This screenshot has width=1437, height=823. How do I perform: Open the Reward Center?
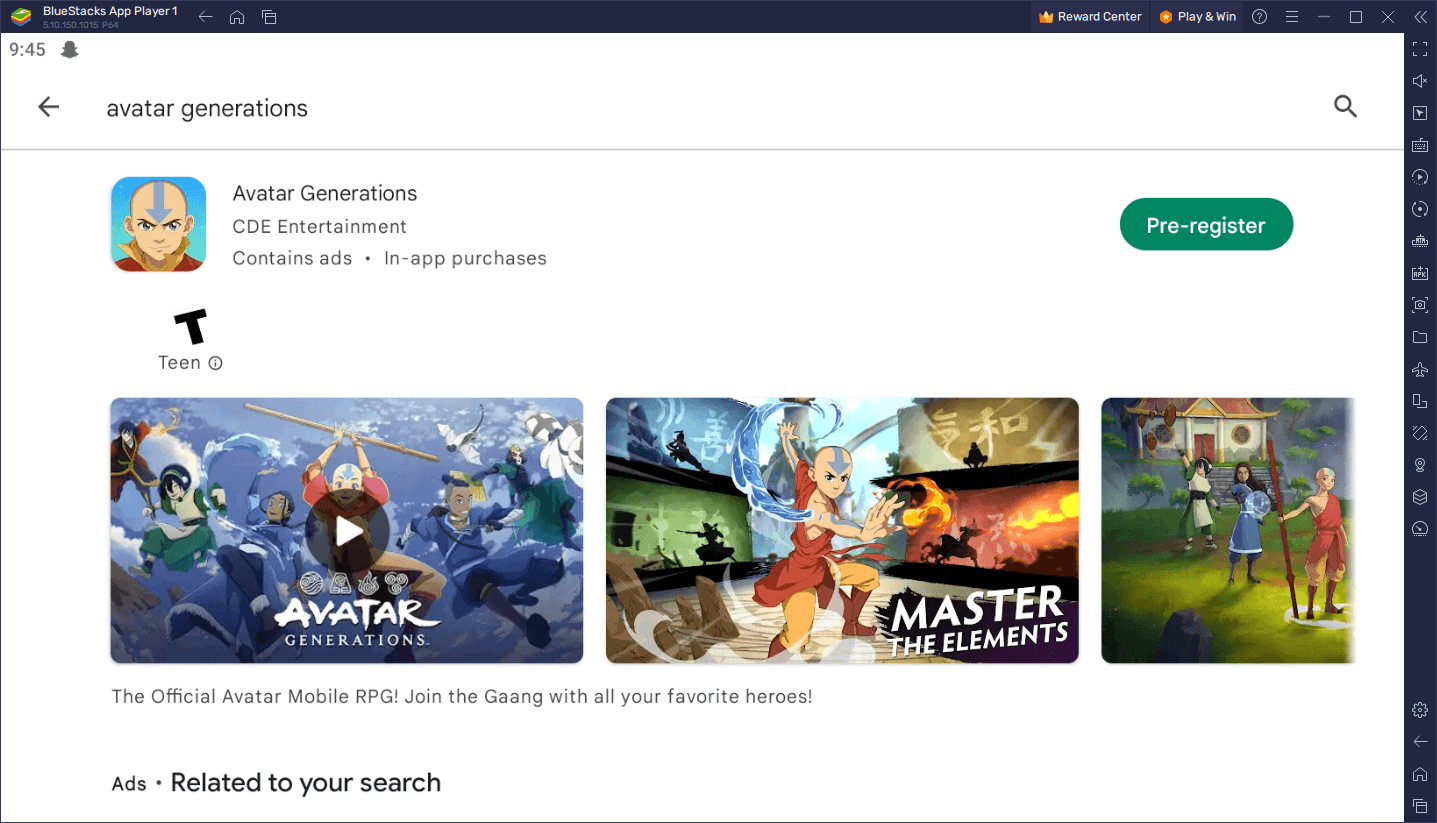[1090, 17]
